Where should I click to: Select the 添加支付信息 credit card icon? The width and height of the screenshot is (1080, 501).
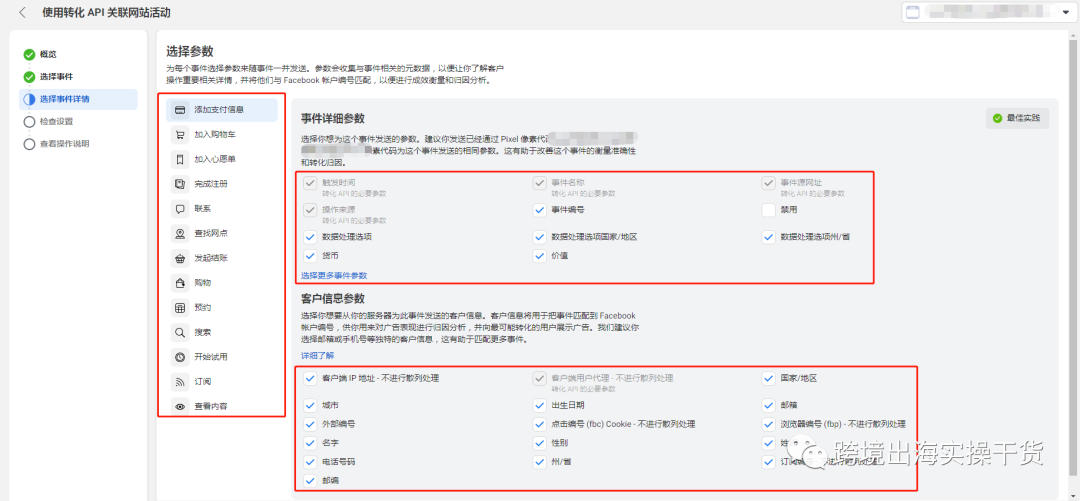[180, 110]
